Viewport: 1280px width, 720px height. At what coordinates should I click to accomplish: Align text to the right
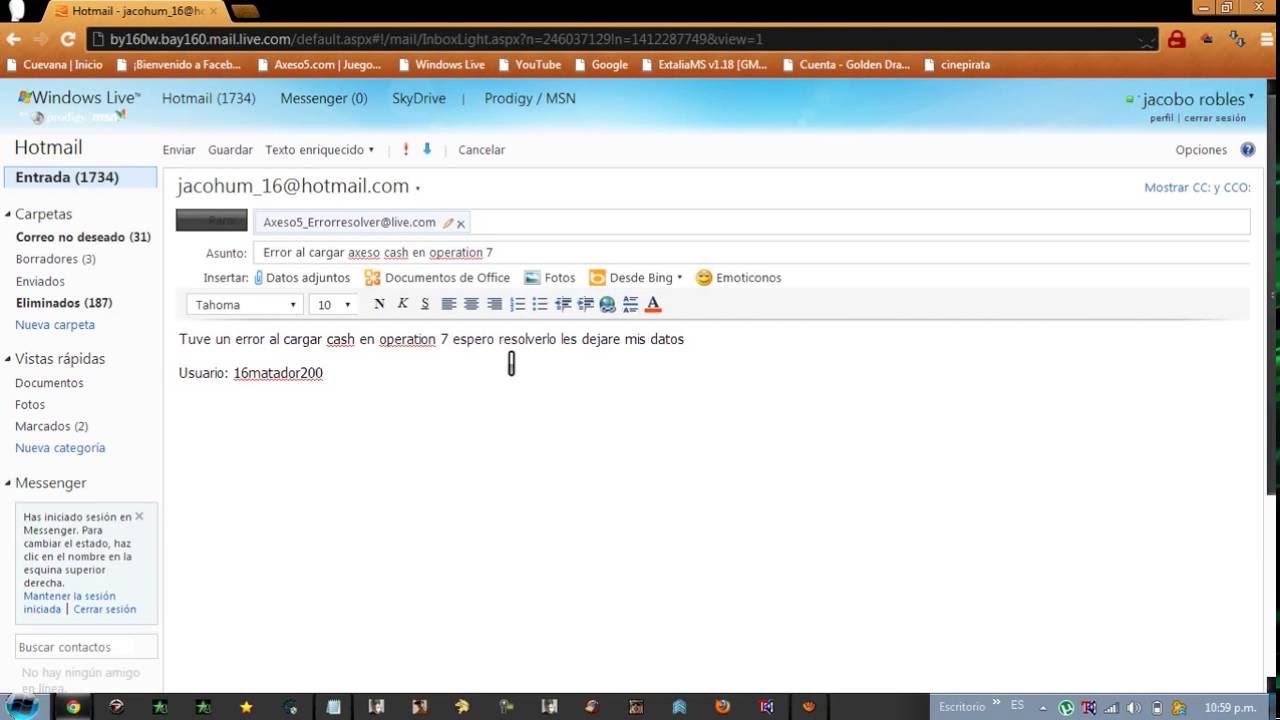click(494, 304)
